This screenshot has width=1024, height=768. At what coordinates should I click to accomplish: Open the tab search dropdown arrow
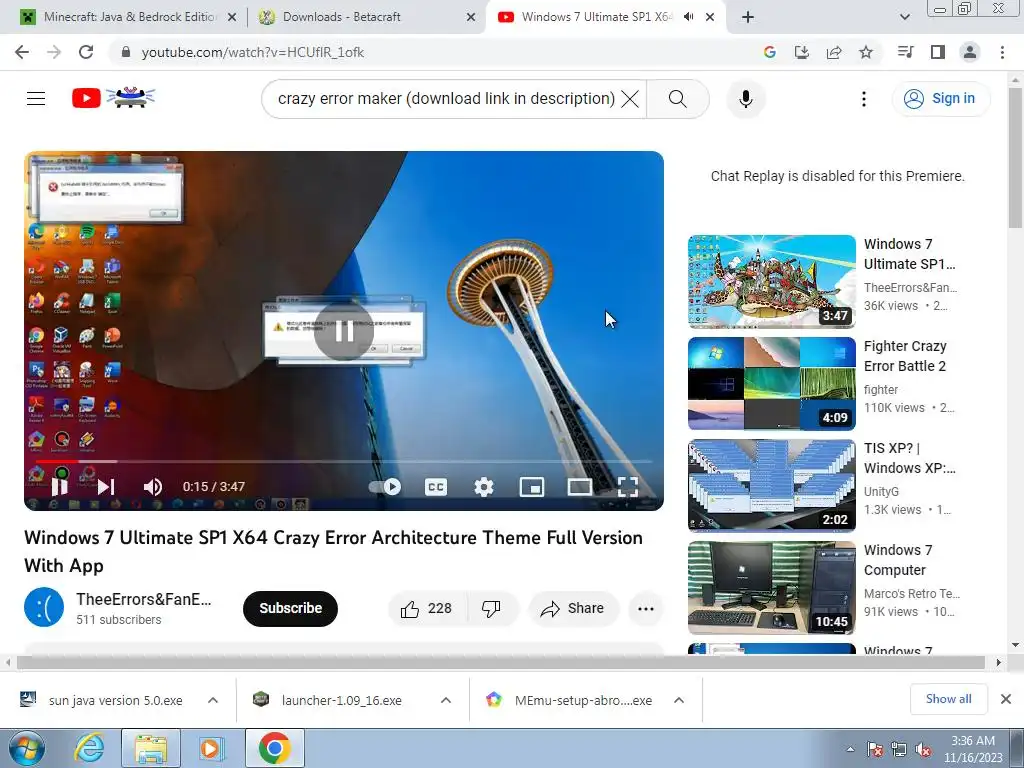[904, 17]
